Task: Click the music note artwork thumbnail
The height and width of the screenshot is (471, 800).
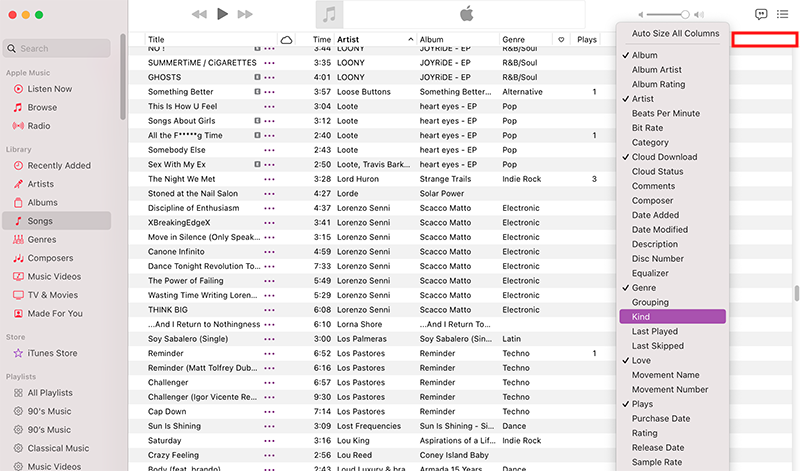Action: 329,14
